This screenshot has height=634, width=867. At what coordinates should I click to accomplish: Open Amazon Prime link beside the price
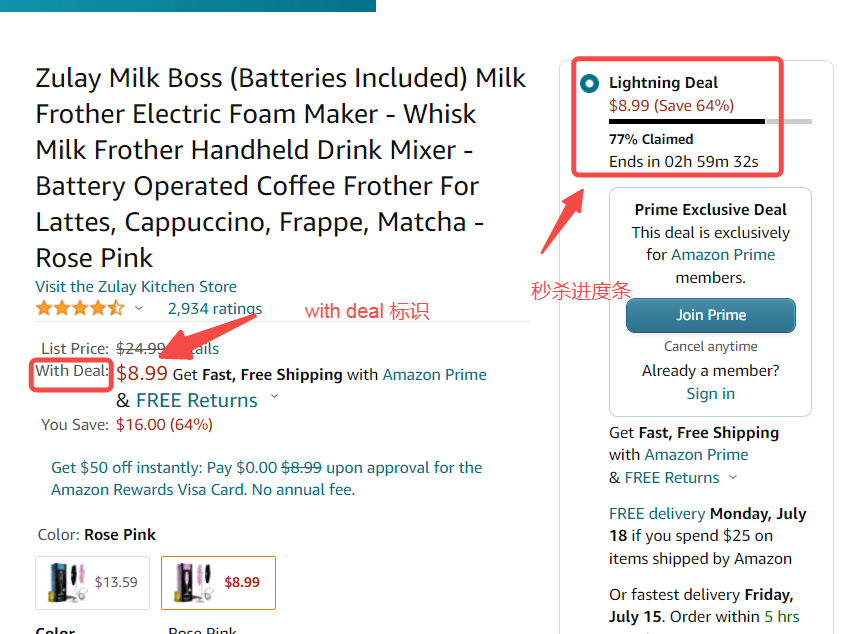click(x=435, y=375)
